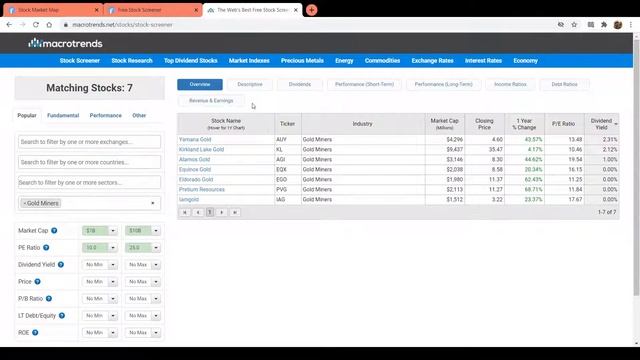Open browser home icon
This screenshot has height=360, width=640.
(x=49, y=25)
